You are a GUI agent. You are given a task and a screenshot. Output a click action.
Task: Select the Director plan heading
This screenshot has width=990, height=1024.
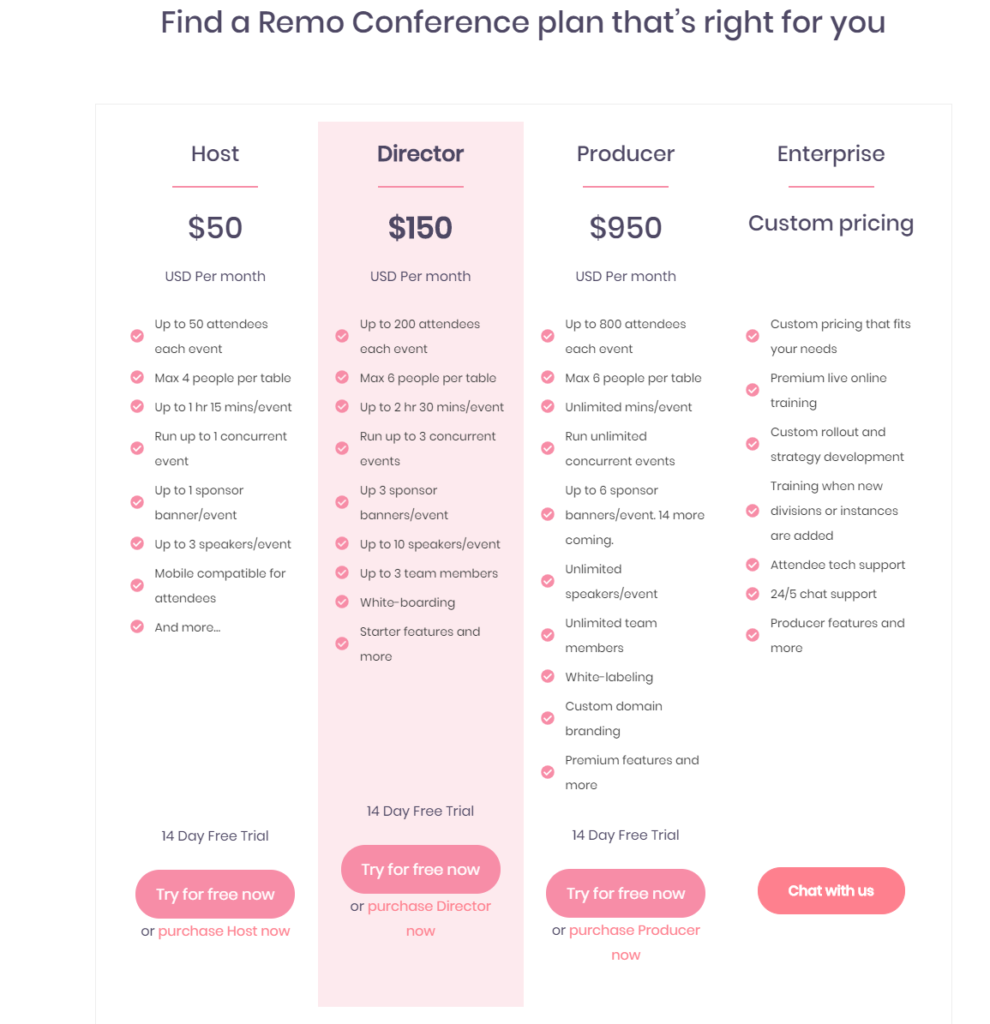(x=421, y=153)
